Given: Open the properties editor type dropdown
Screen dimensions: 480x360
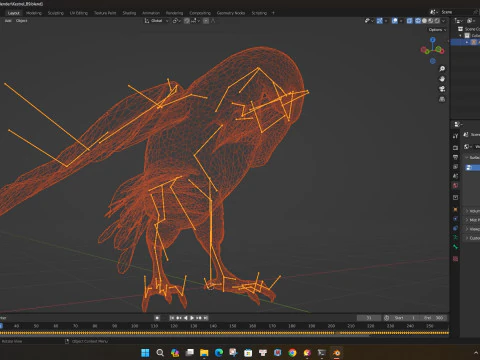Looking at the screenshot, I should pyautogui.click(x=459, y=124).
